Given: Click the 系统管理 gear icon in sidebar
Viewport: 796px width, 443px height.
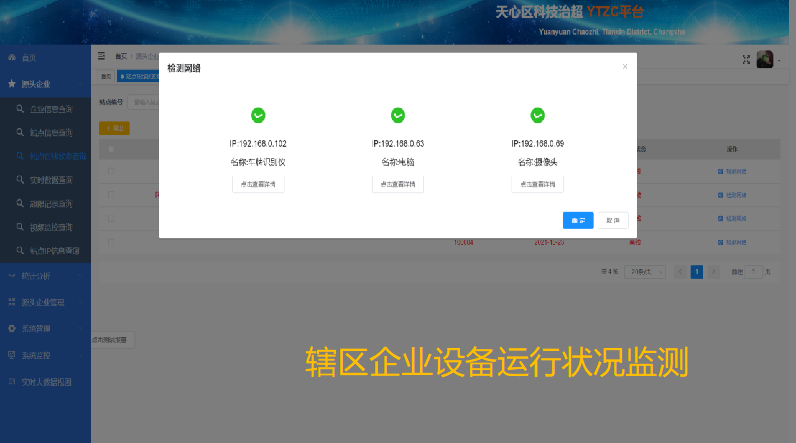Looking at the screenshot, I should (x=12, y=328).
